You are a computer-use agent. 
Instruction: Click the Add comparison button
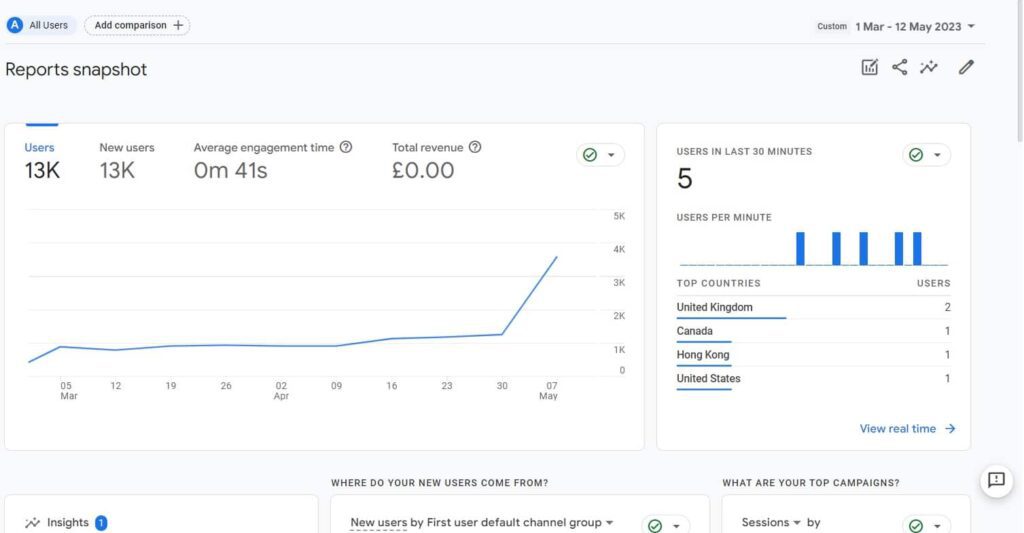pos(138,25)
